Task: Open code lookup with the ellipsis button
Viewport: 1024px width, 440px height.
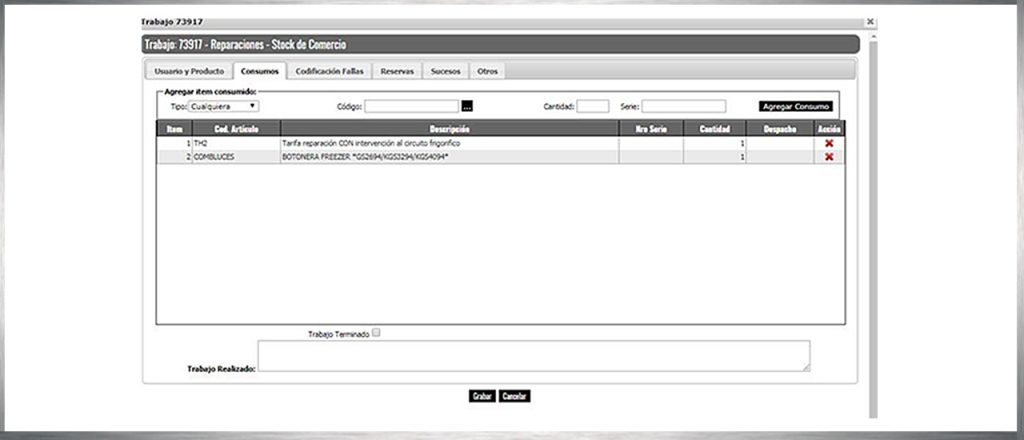Action: 466,106
